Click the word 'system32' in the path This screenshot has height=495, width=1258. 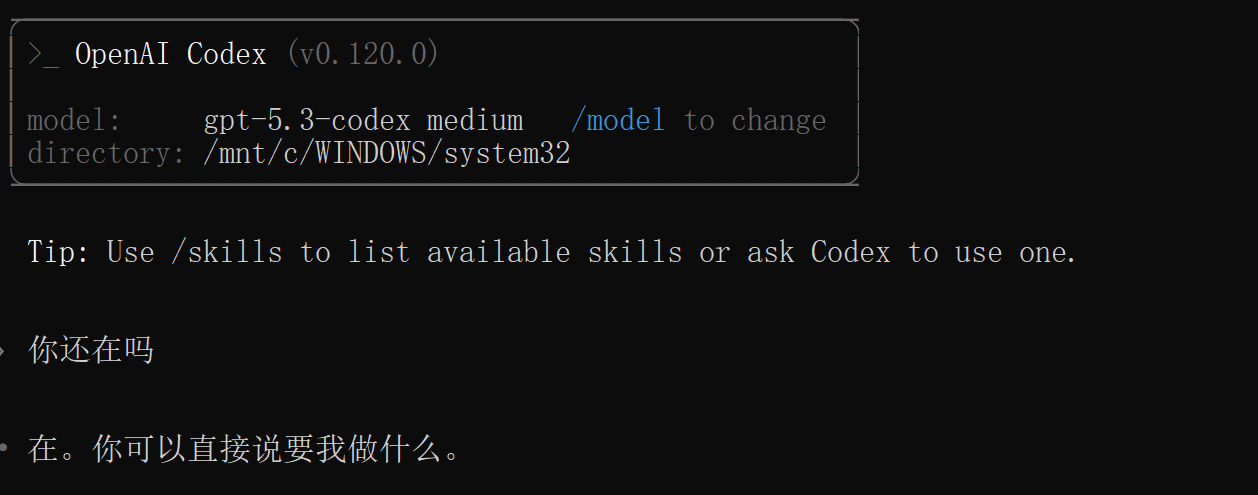pyautogui.click(x=507, y=153)
